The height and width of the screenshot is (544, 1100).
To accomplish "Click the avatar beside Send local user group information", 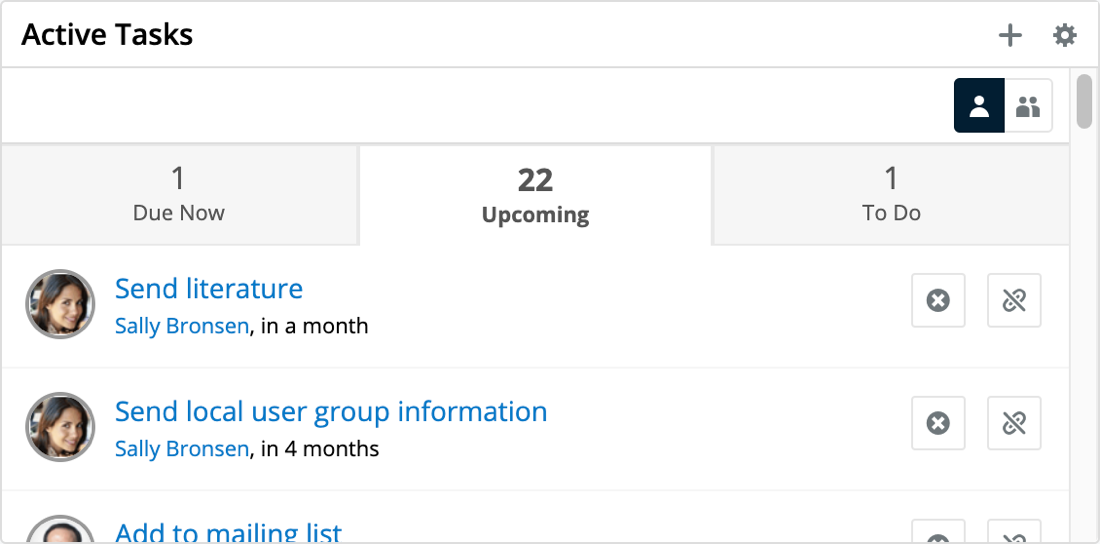I will pos(60,427).
